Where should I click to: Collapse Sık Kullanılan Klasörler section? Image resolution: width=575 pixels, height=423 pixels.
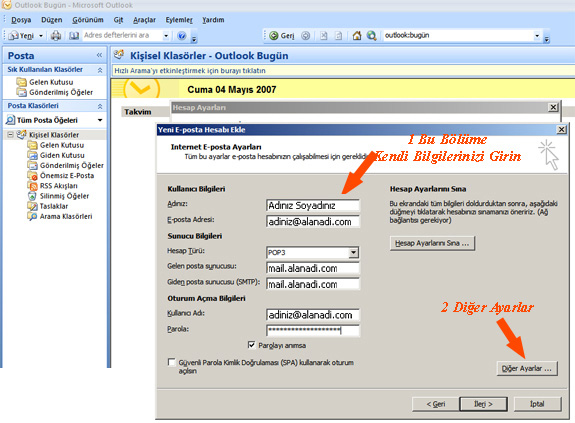(x=100, y=70)
